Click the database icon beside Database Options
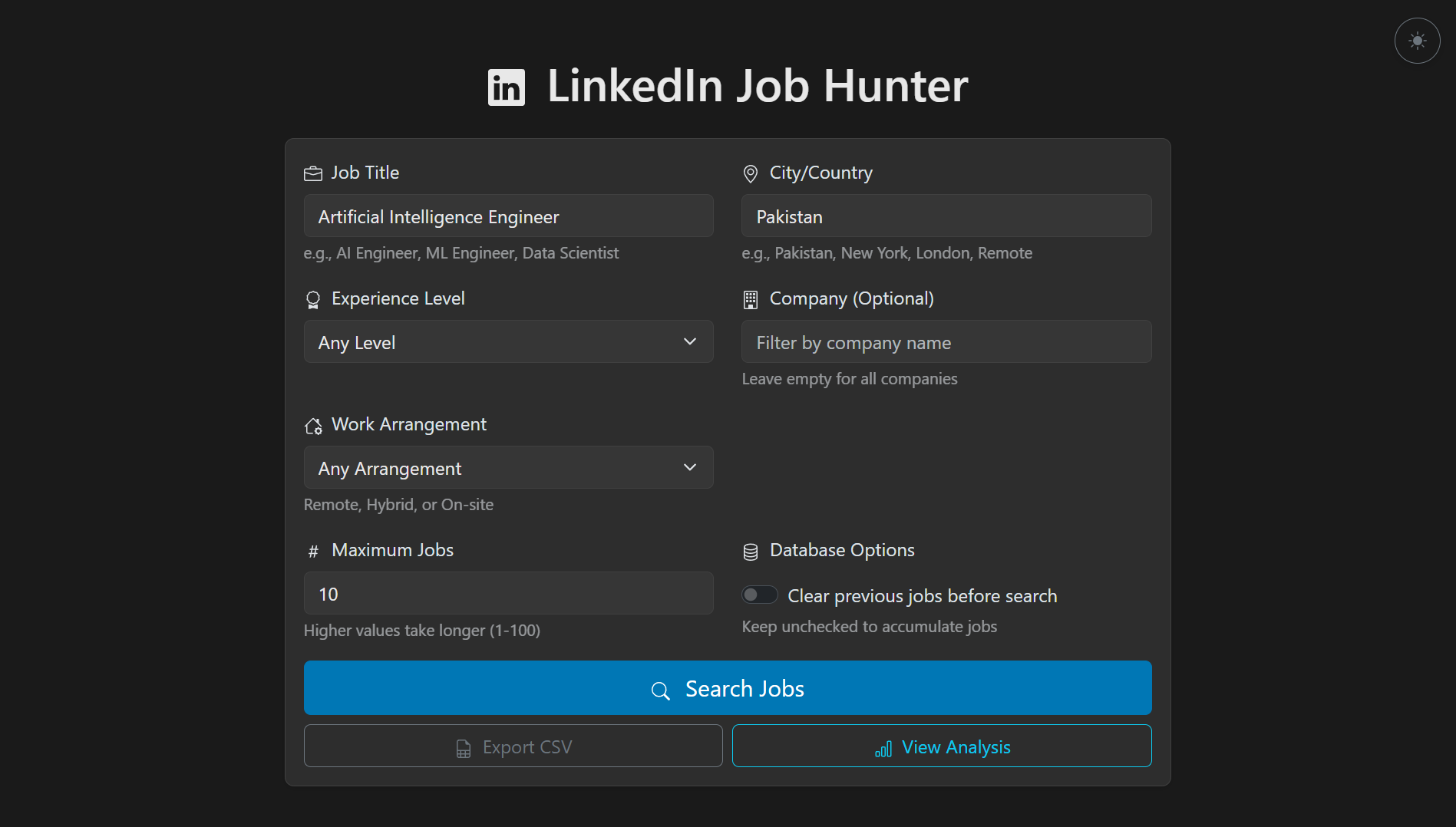1456x827 pixels. coord(750,550)
